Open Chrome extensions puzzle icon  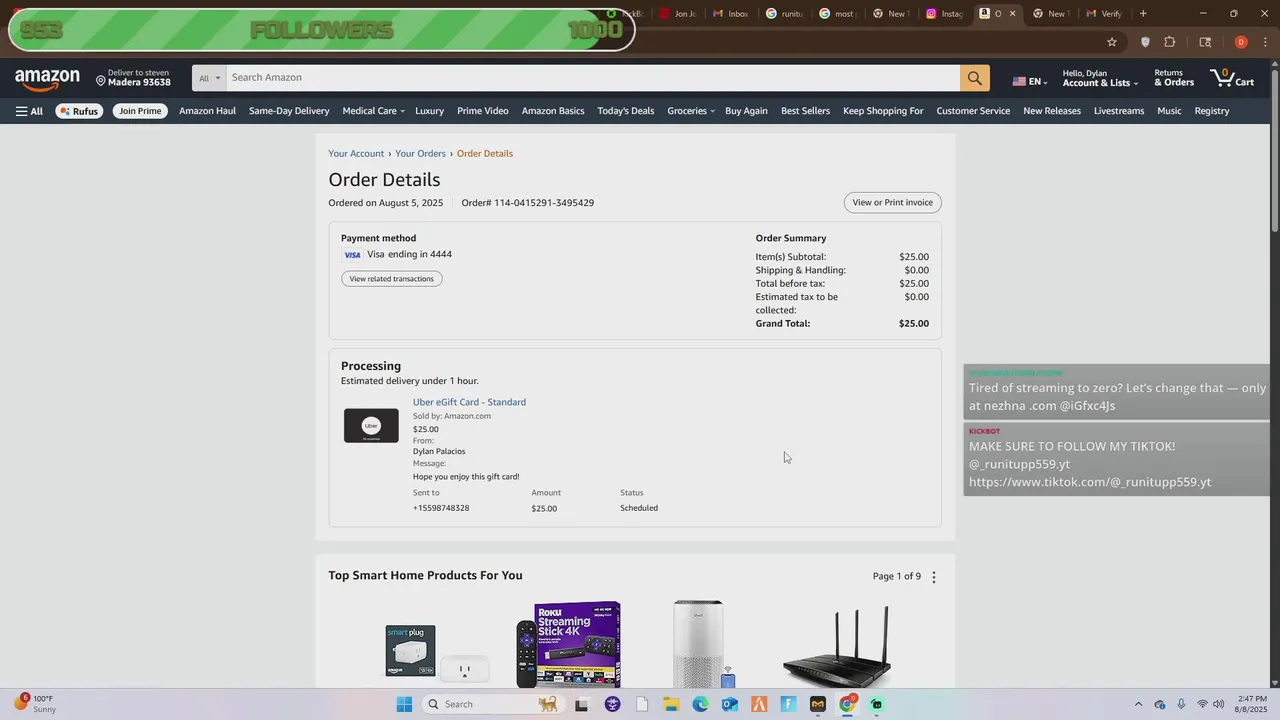pyautogui.click(x=1170, y=42)
